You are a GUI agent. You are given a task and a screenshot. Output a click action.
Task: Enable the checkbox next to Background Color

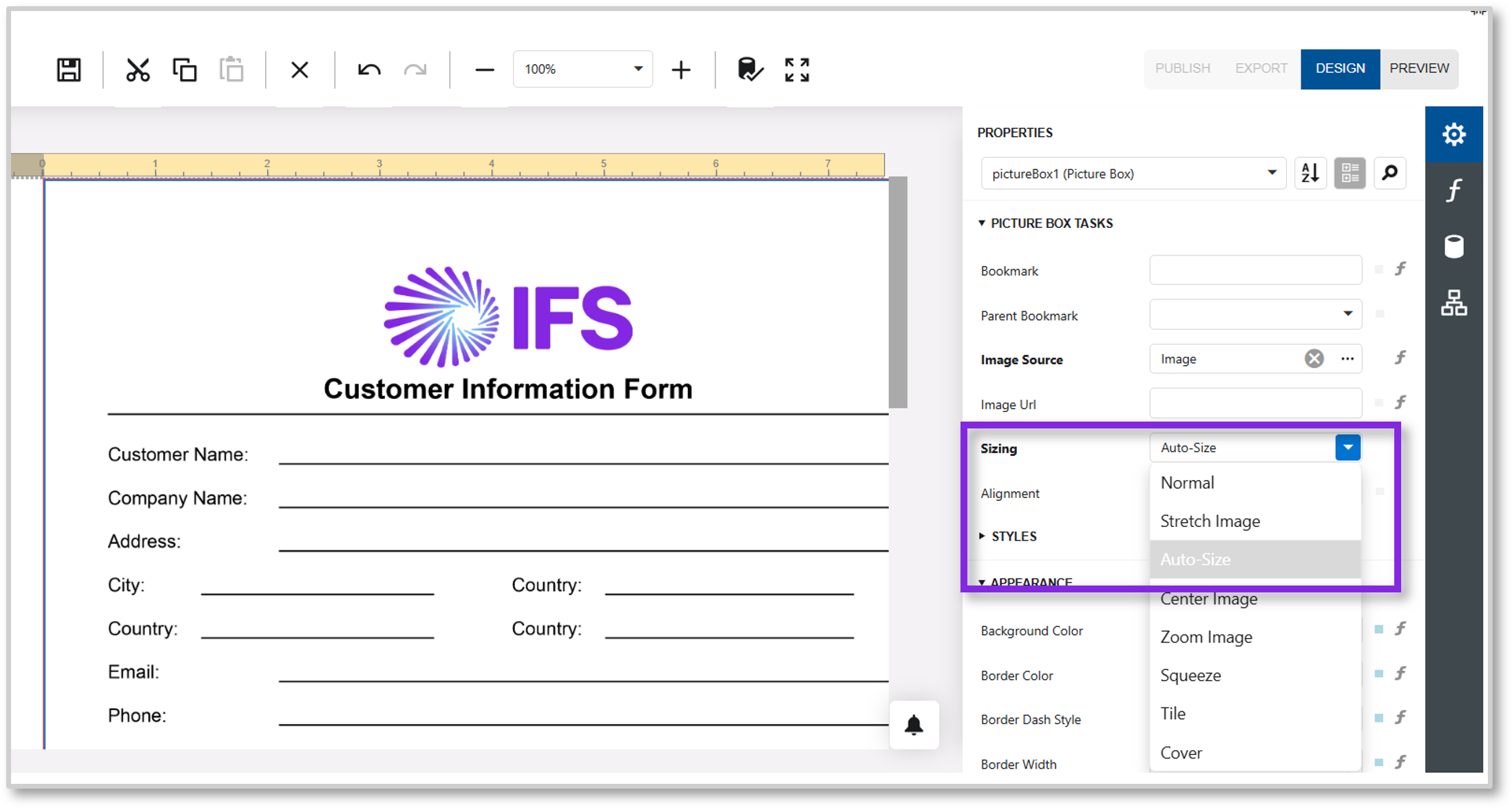coord(1380,629)
